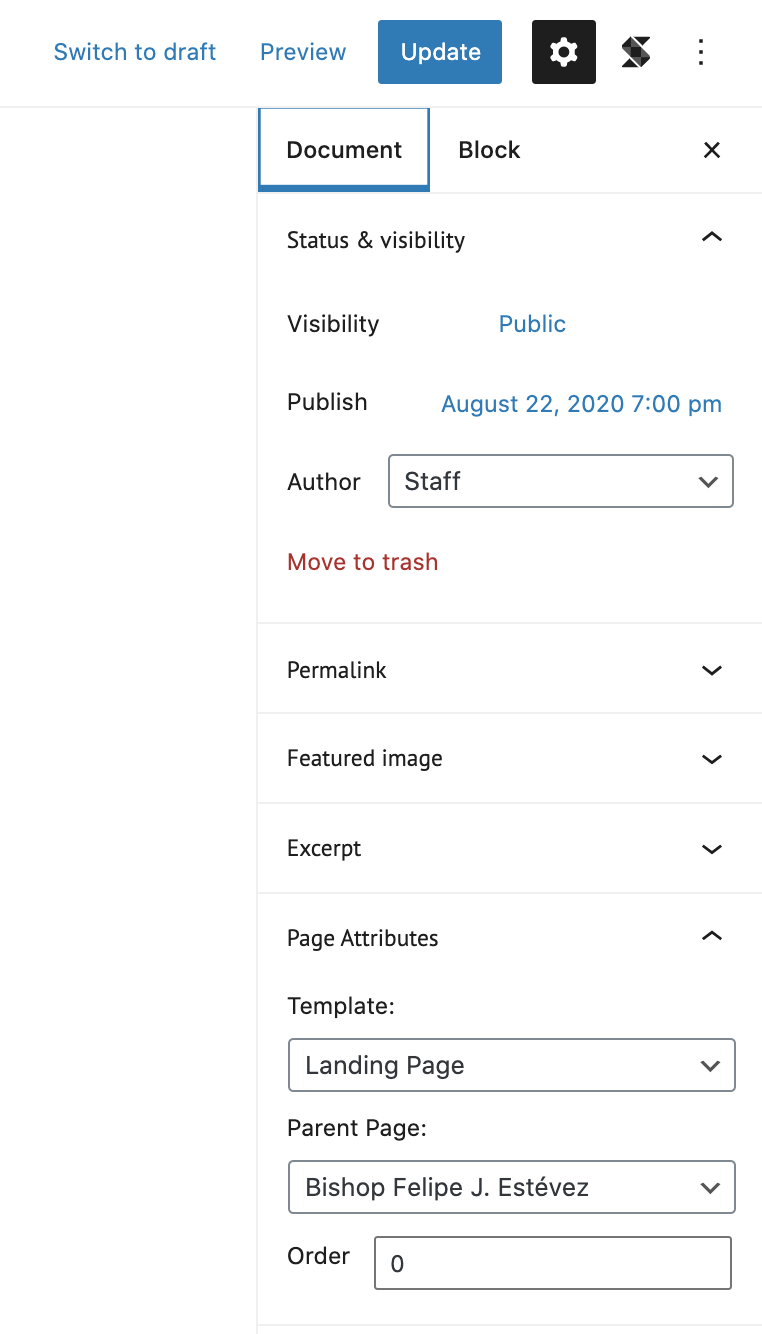Expand the Excerpt panel
Screen dimensions: 762x1334
pyautogui.click(x=712, y=849)
